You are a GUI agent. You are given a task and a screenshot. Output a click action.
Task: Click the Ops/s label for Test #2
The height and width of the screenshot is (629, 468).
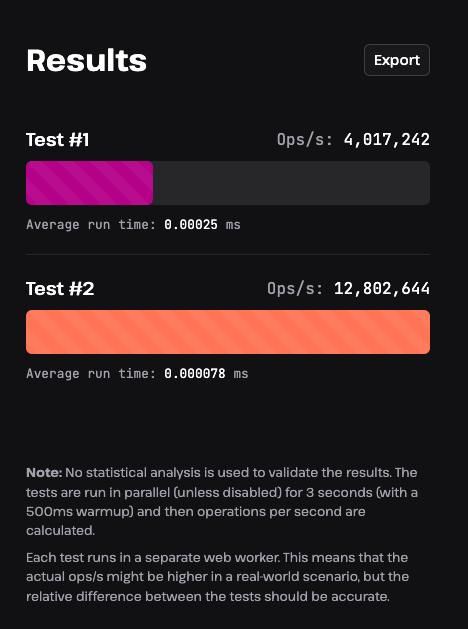tap(295, 289)
